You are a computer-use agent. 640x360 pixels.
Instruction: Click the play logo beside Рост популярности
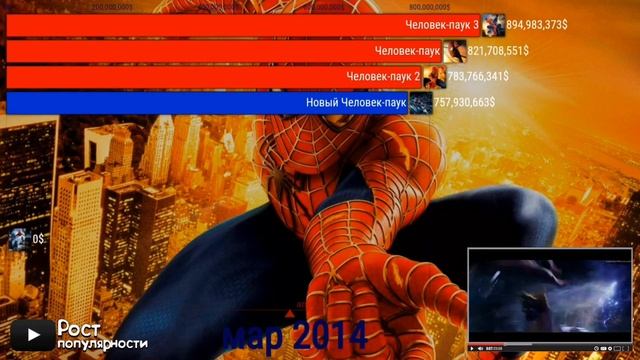tap(33, 335)
